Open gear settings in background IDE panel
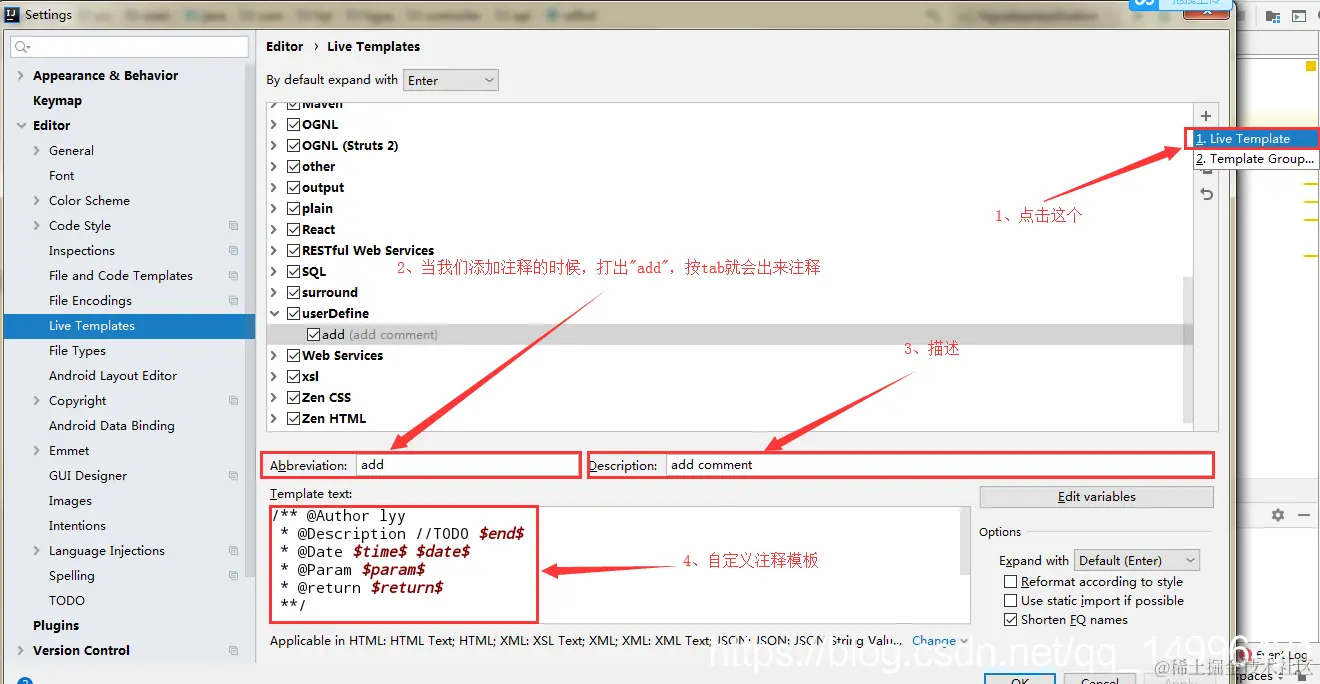Viewport: 1320px width, 684px height. pyautogui.click(x=1278, y=515)
